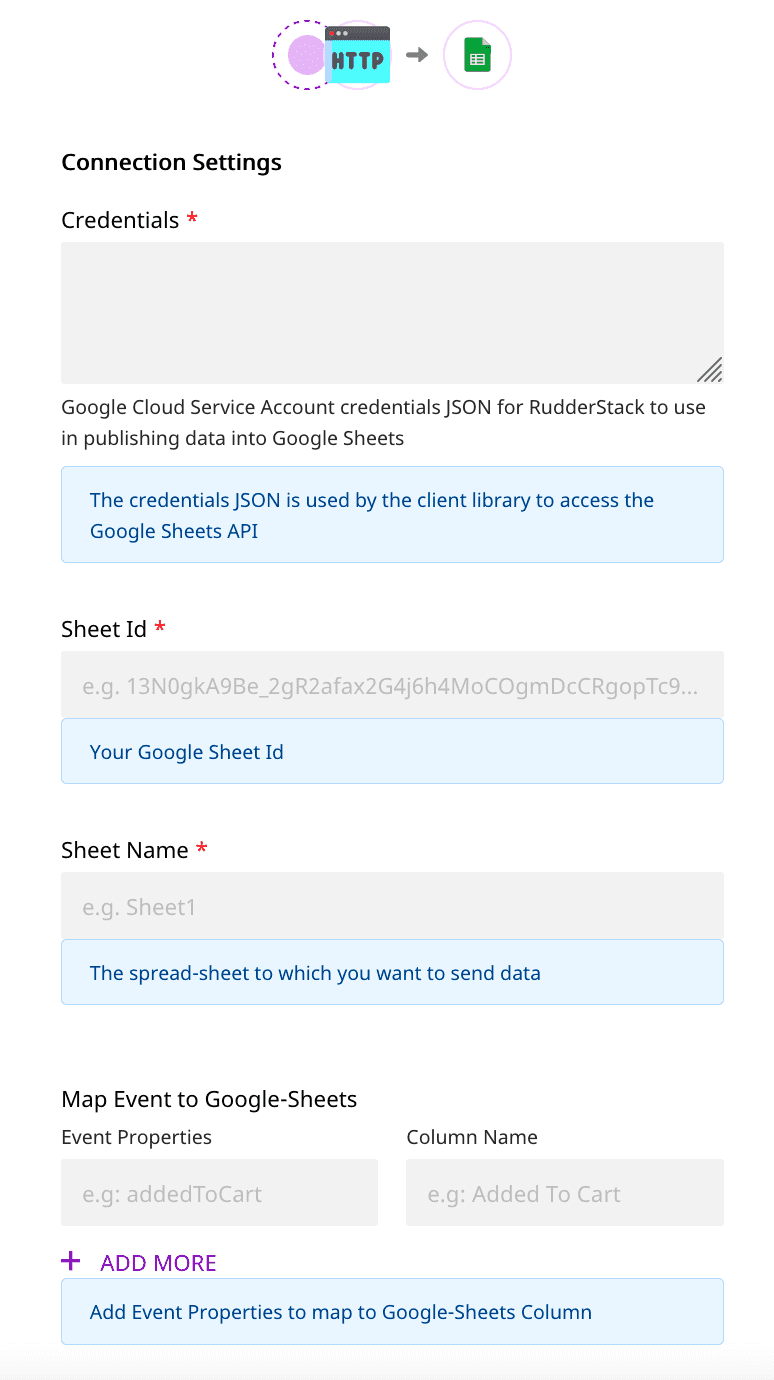Click the Column Name input showing Added To Cart
Screen dimensions: 774x1380
click(564, 1192)
